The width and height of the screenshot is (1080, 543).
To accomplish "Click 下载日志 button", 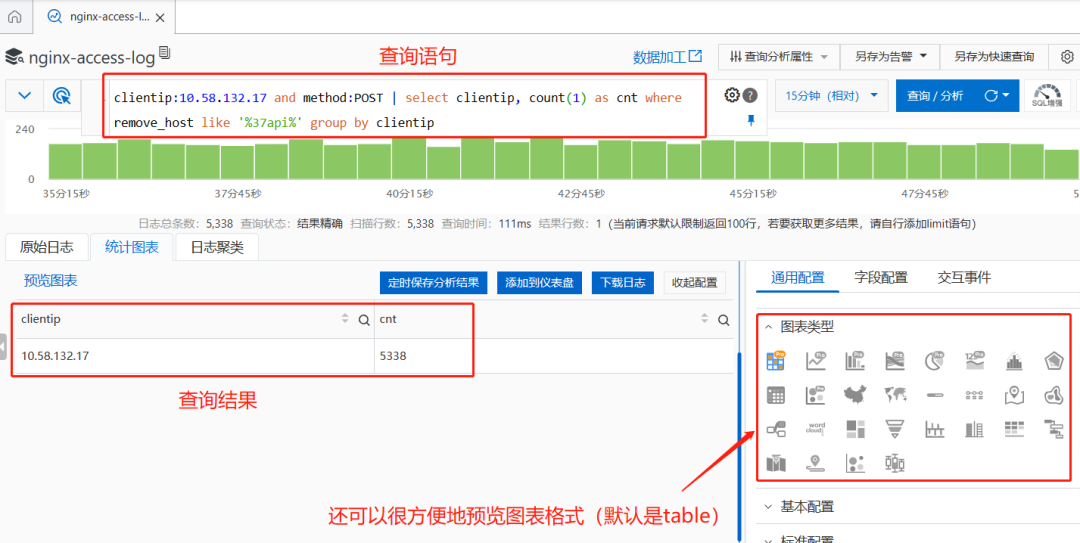I will click(623, 283).
